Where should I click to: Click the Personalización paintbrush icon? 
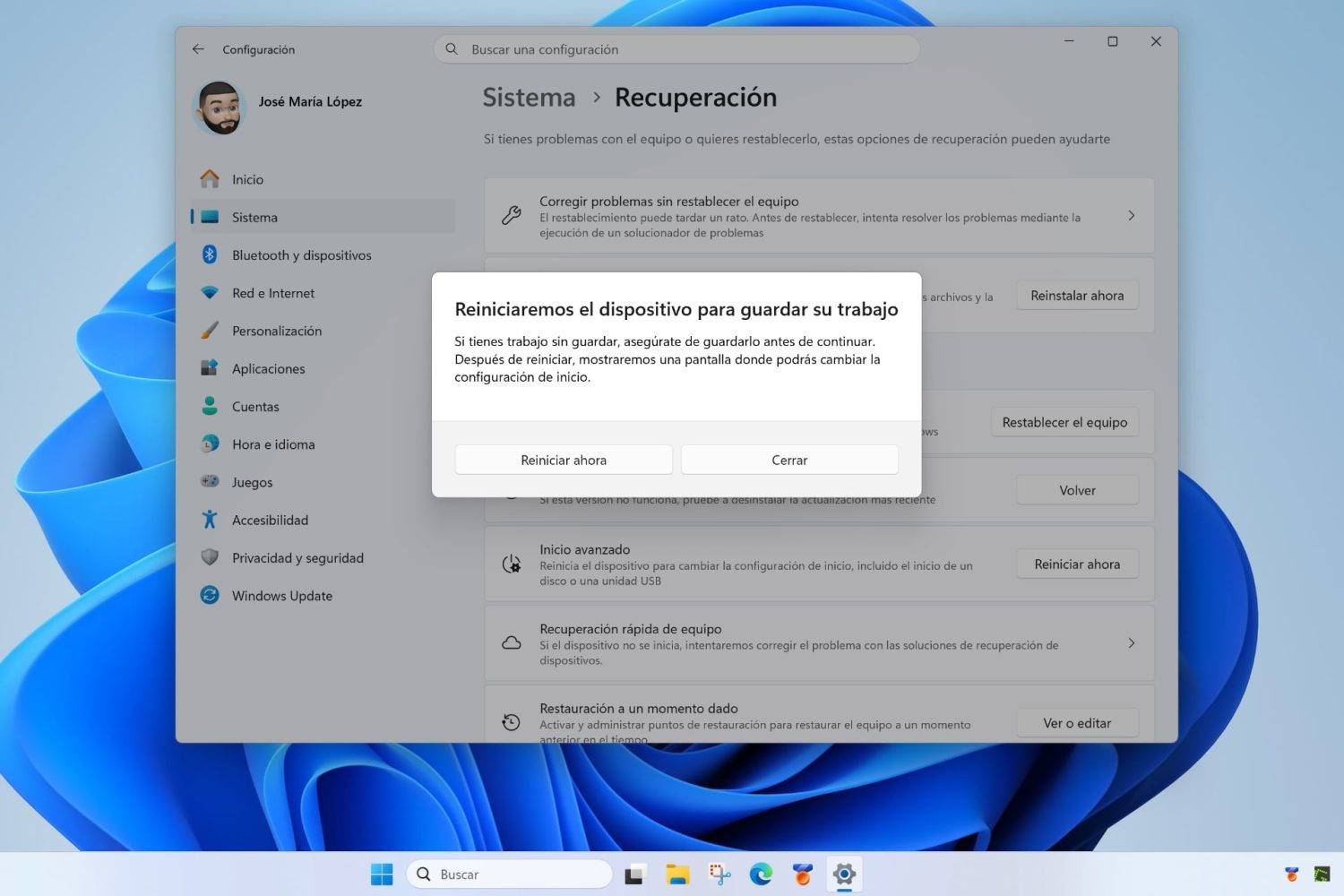tap(210, 331)
